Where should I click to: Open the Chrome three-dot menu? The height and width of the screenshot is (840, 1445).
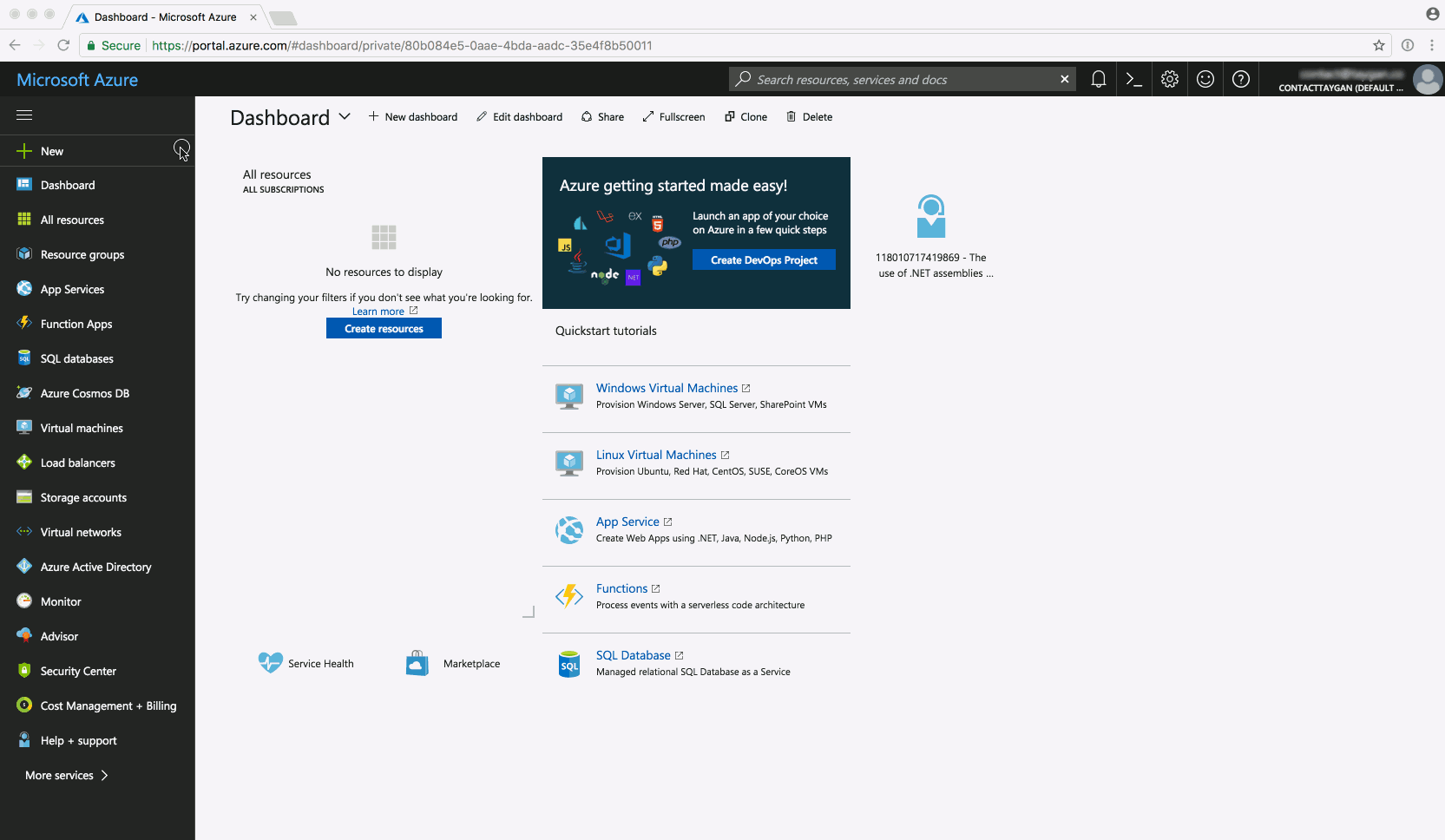[1432, 45]
